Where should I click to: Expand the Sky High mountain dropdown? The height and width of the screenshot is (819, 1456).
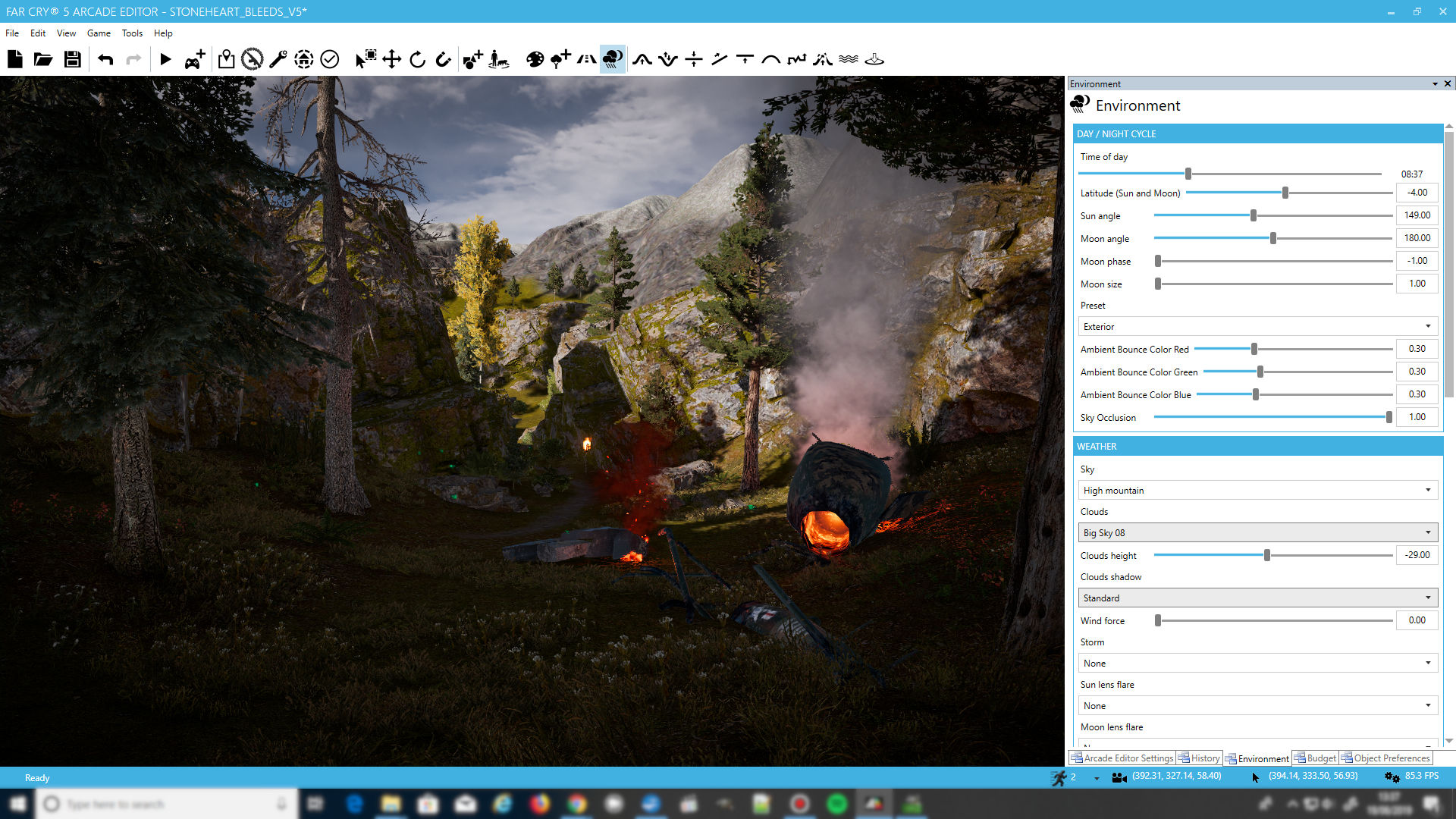click(1257, 490)
